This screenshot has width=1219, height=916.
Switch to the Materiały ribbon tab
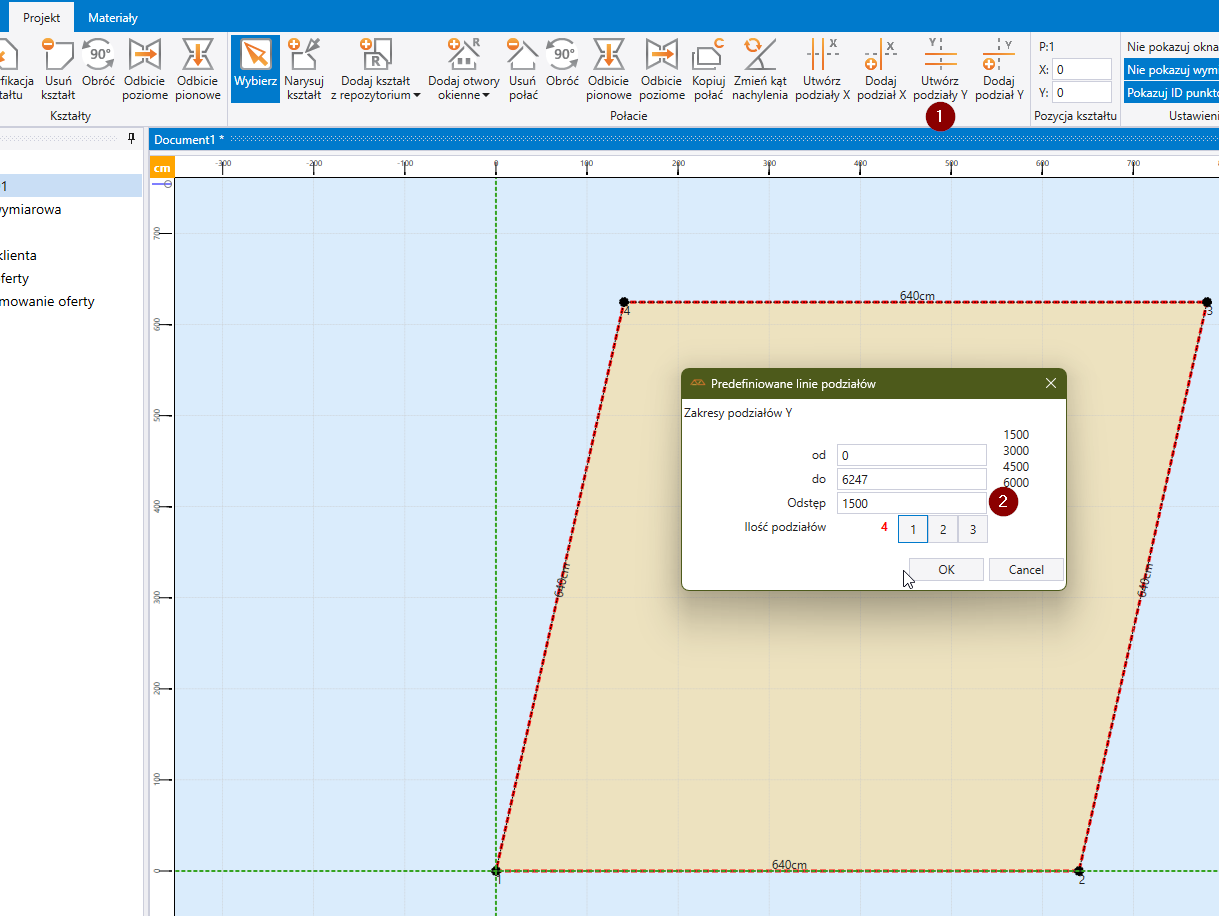point(112,18)
